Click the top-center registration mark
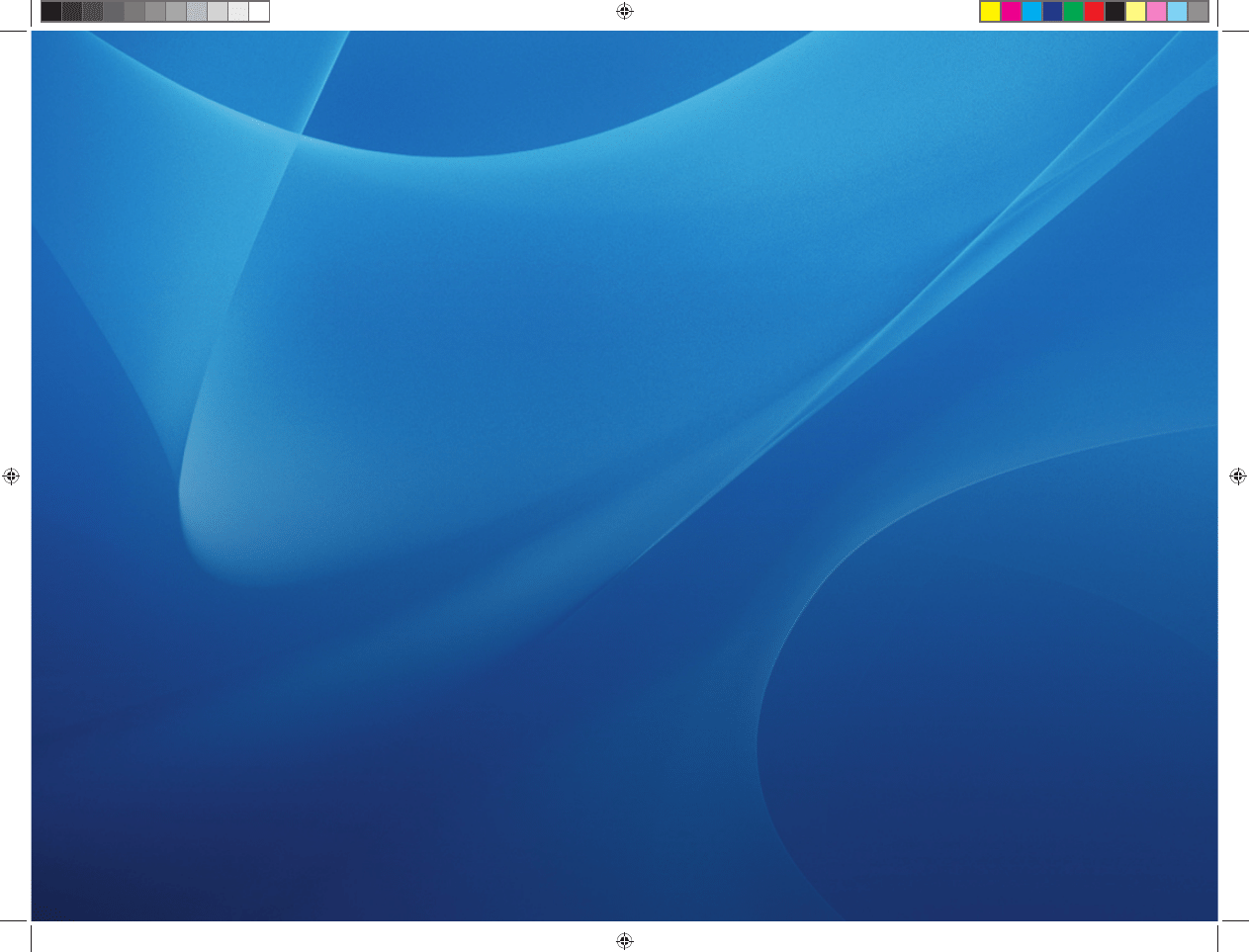Screen dimensions: 1249x952 pos(623,11)
